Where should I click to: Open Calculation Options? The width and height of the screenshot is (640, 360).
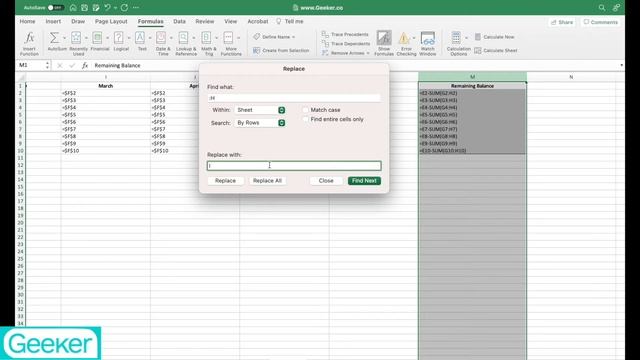(458, 43)
